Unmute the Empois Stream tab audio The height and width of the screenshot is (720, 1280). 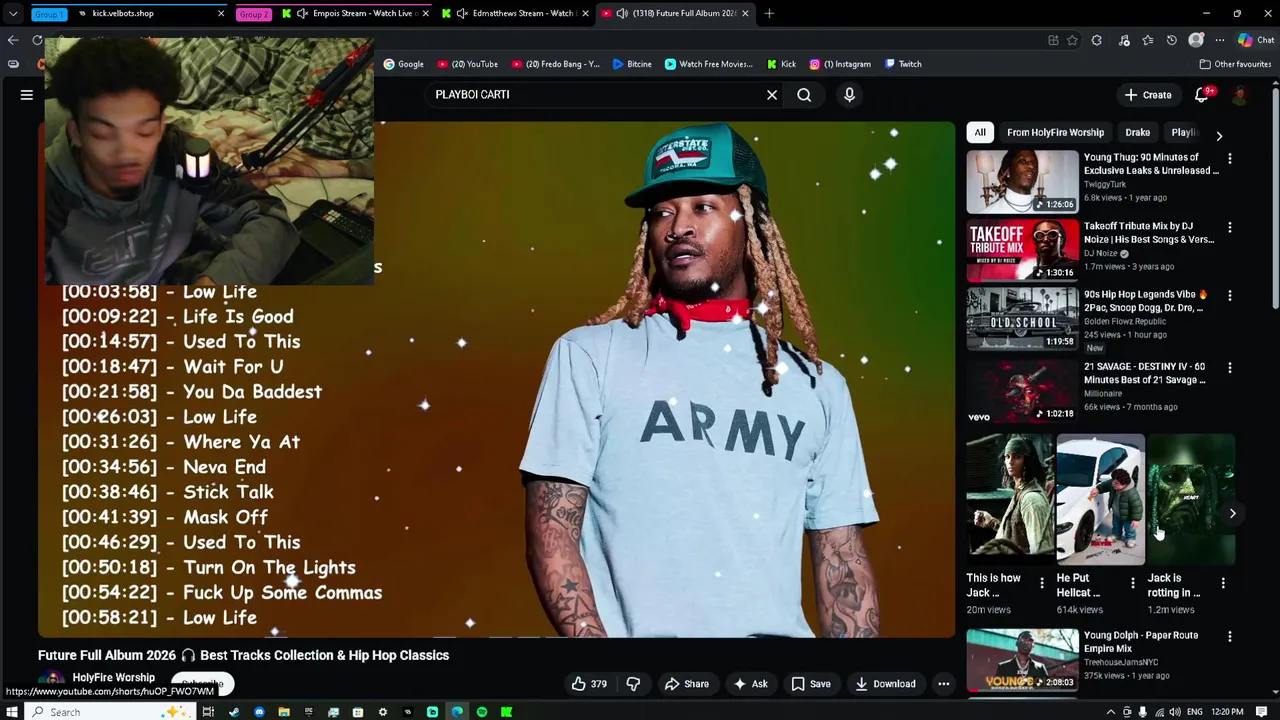click(302, 14)
